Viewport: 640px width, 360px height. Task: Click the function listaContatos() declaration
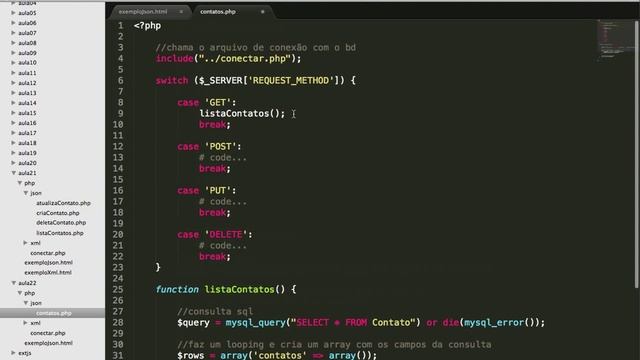pos(226,289)
